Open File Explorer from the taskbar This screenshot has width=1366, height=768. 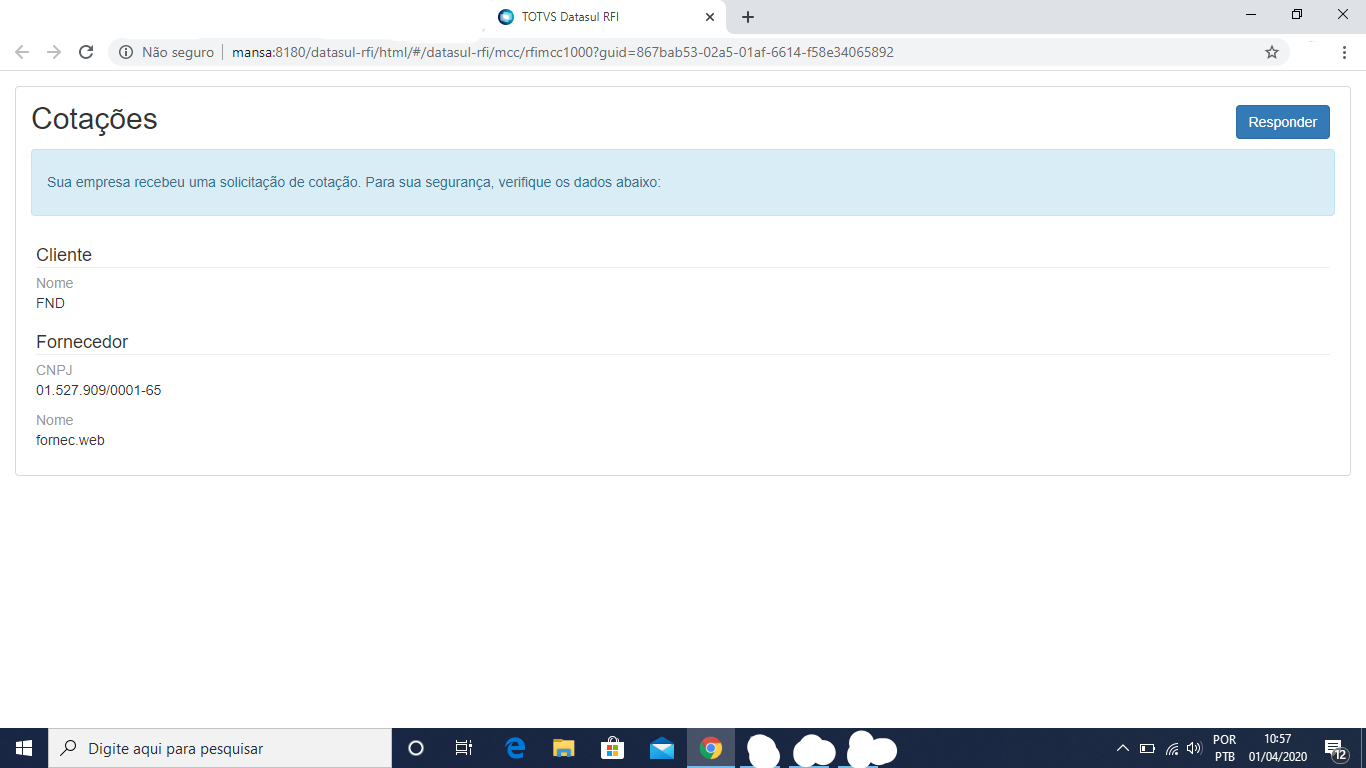(564, 748)
